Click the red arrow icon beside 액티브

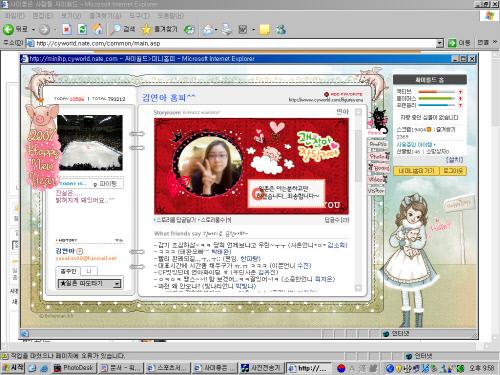pyautogui.click(x=460, y=92)
